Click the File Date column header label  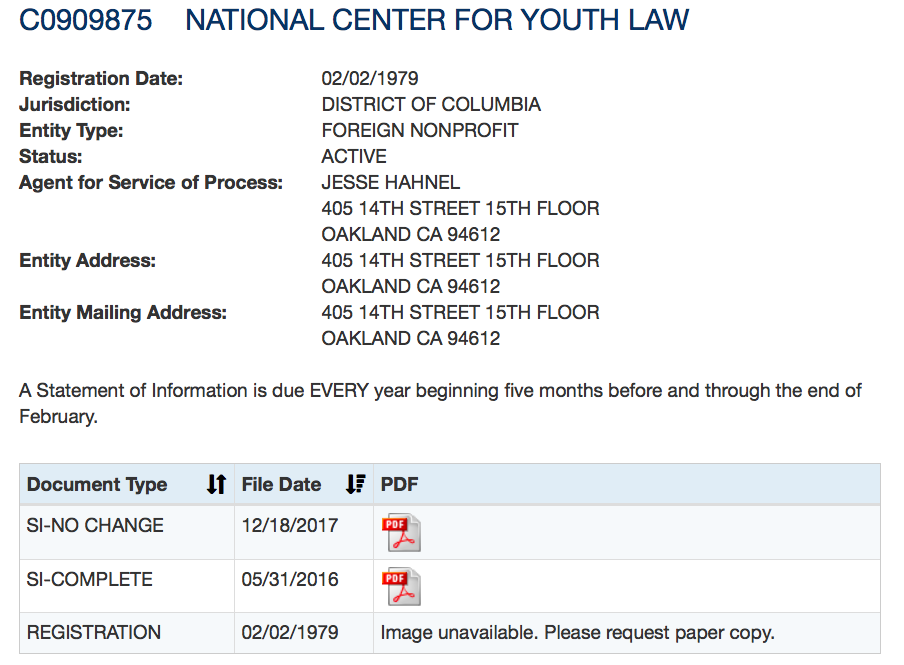tap(281, 485)
